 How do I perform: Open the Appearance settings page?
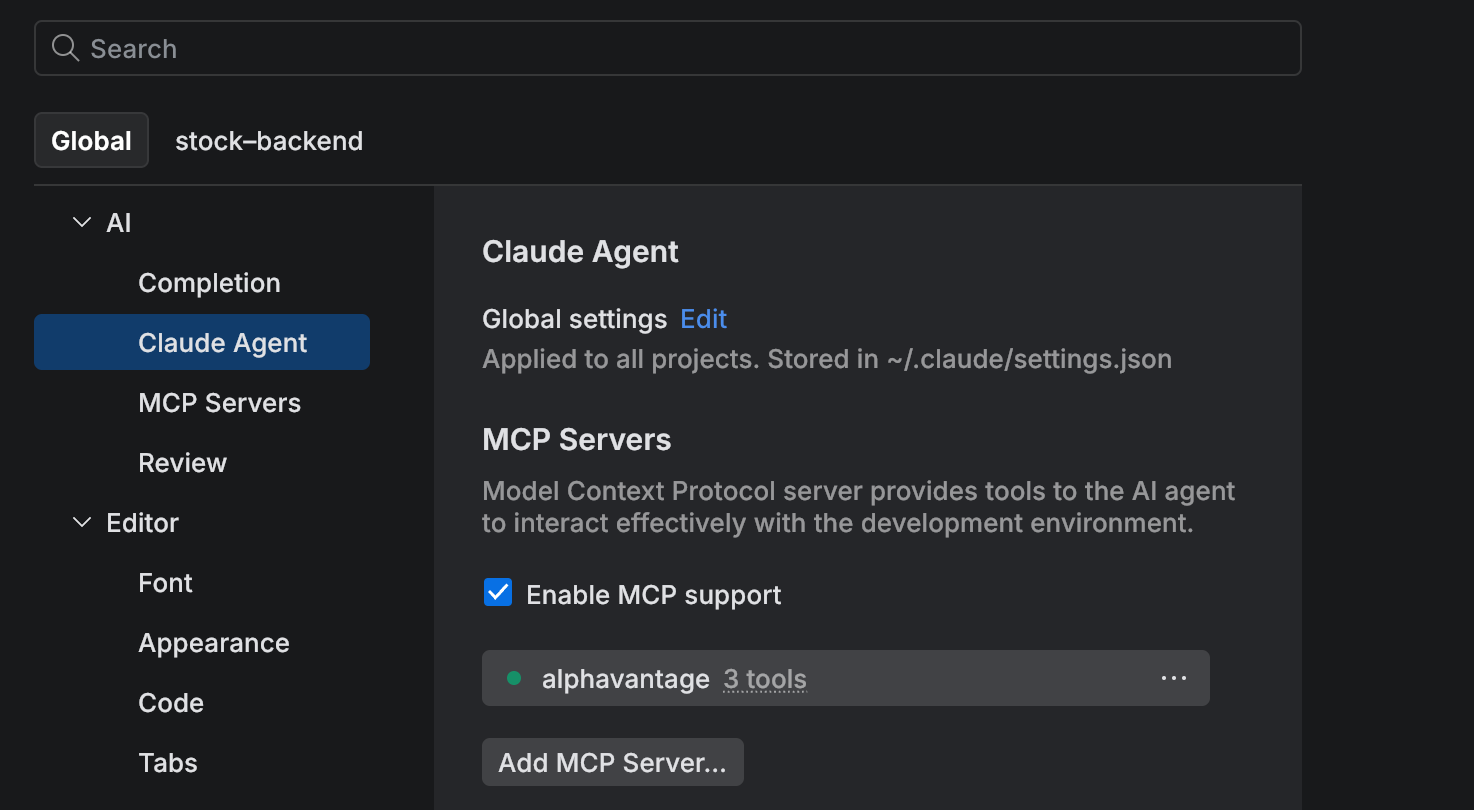[214, 643]
